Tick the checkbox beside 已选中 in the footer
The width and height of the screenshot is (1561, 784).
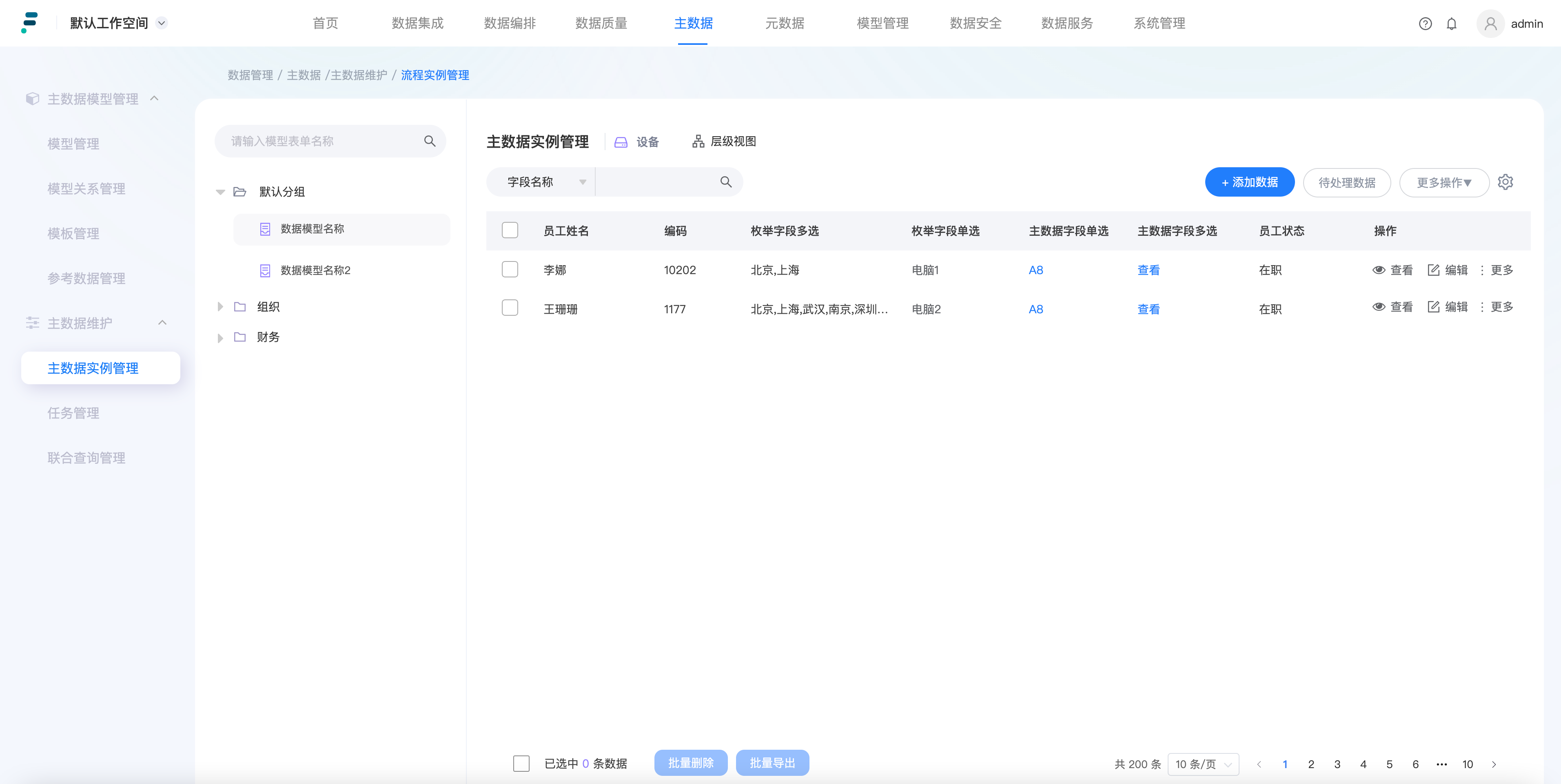pos(521,763)
